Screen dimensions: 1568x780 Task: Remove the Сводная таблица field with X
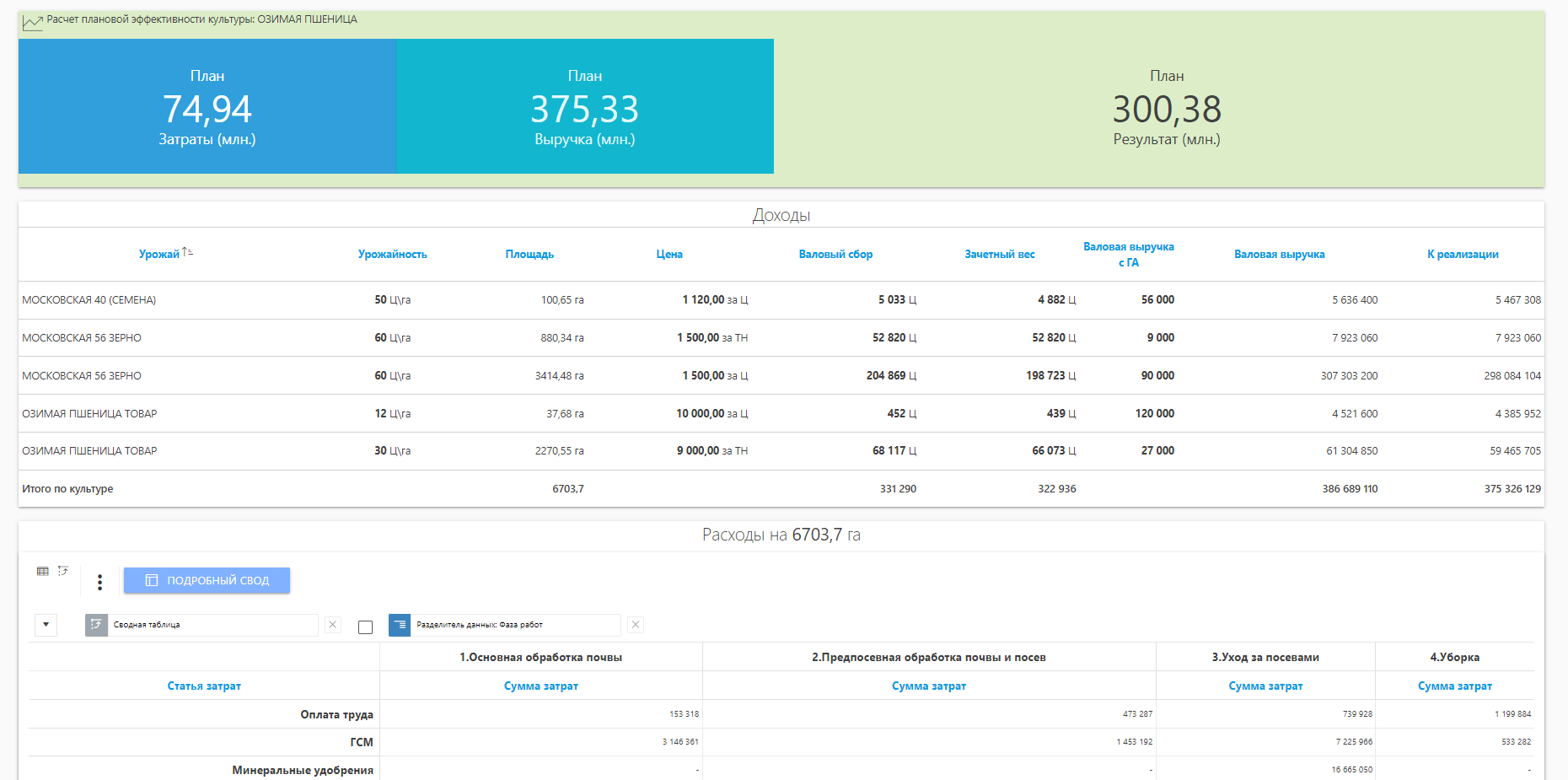click(333, 625)
